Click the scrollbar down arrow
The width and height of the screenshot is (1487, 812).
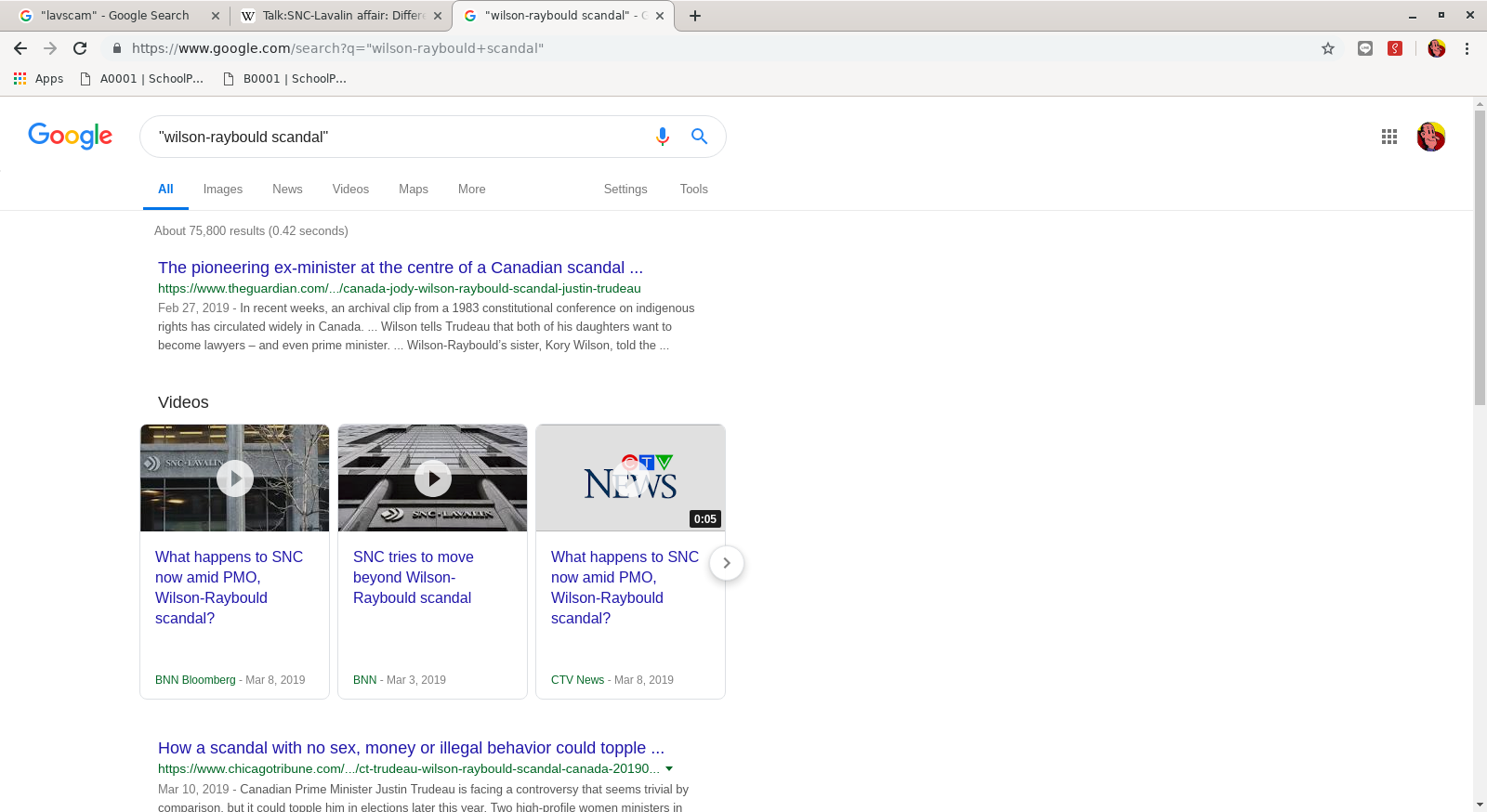(1480, 805)
